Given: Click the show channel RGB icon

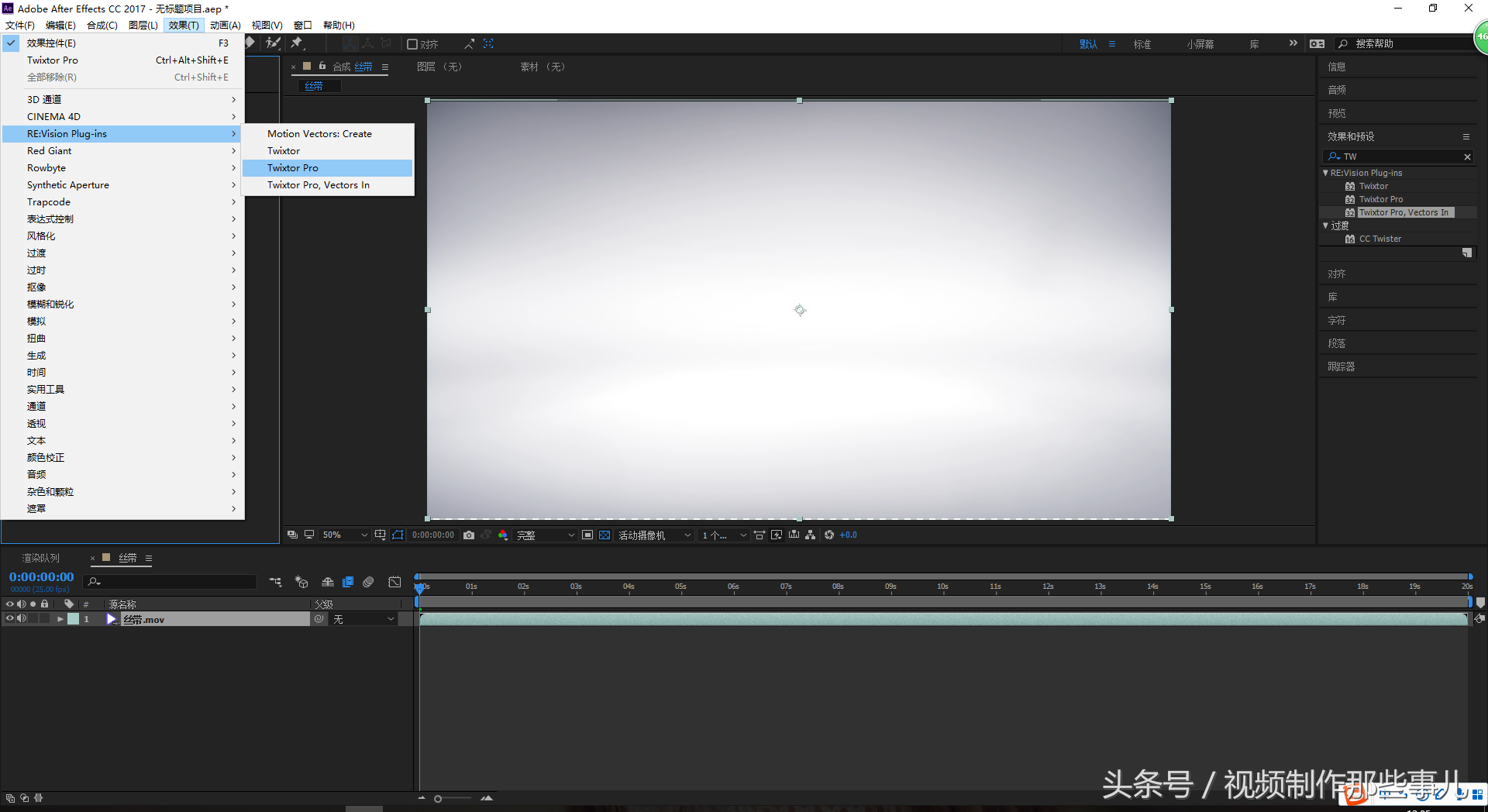Looking at the screenshot, I should [x=503, y=535].
